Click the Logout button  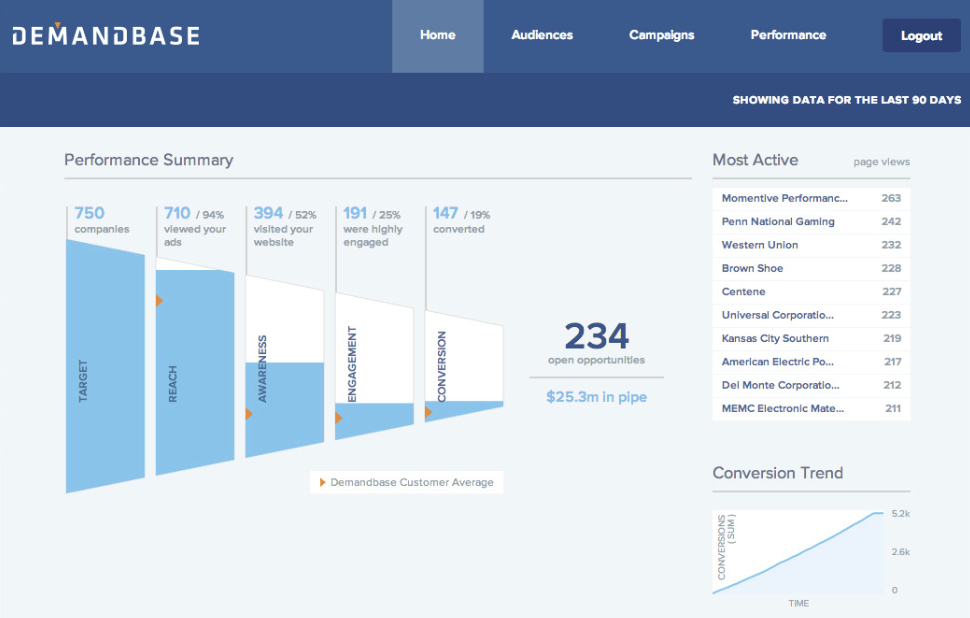tap(921, 35)
